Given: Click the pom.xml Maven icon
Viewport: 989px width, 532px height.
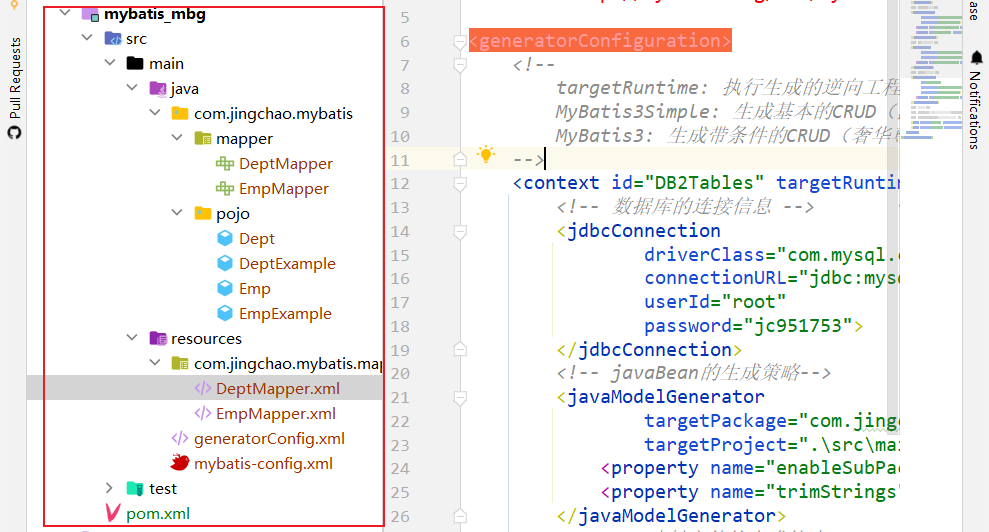Looking at the screenshot, I should [x=113, y=512].
